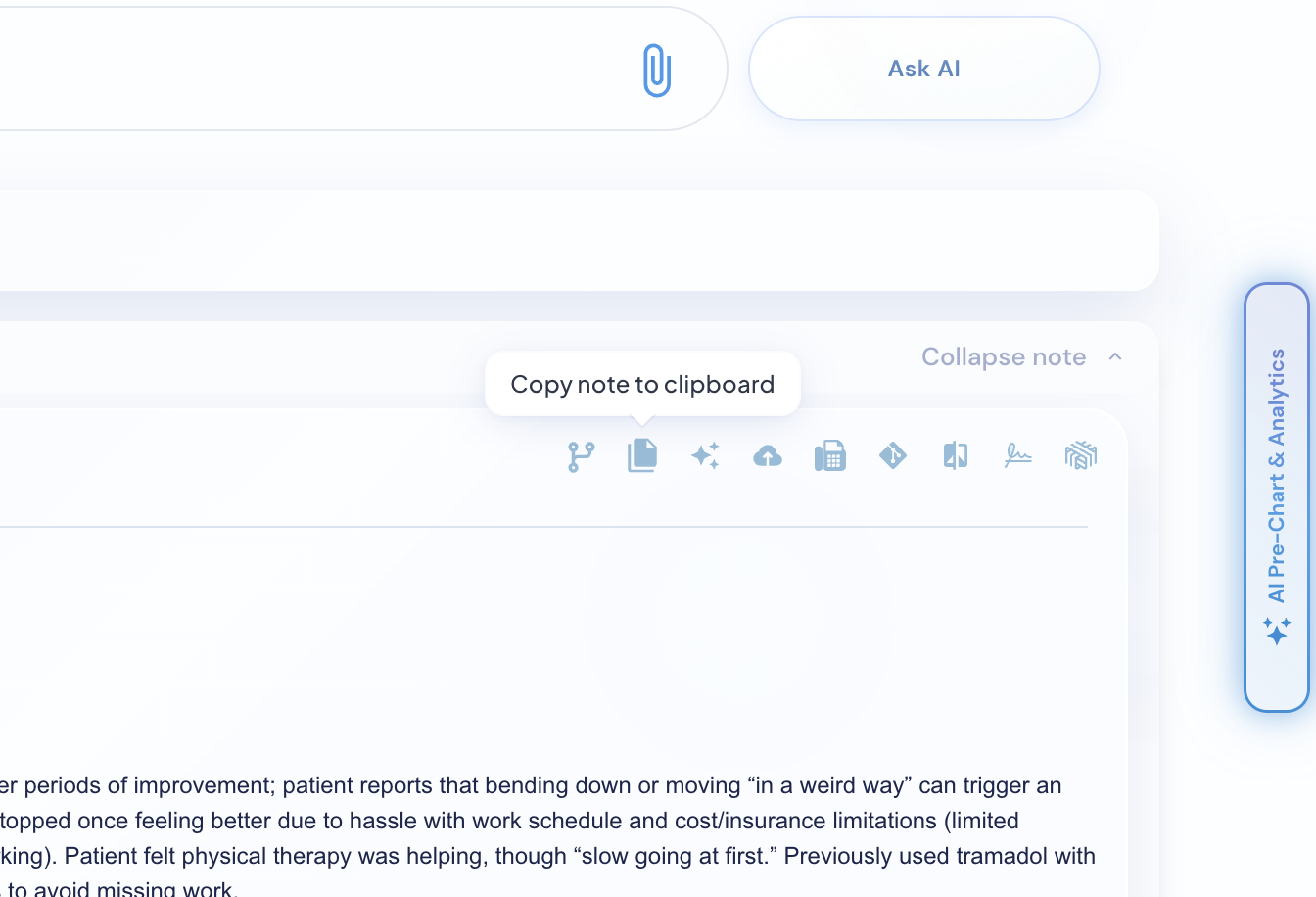Image resolution: width=1316 pixels, height=897 pixels.
Task: Click text "Previously used tramadol with"
Action: pyautogui.click(x=940, y=856)
